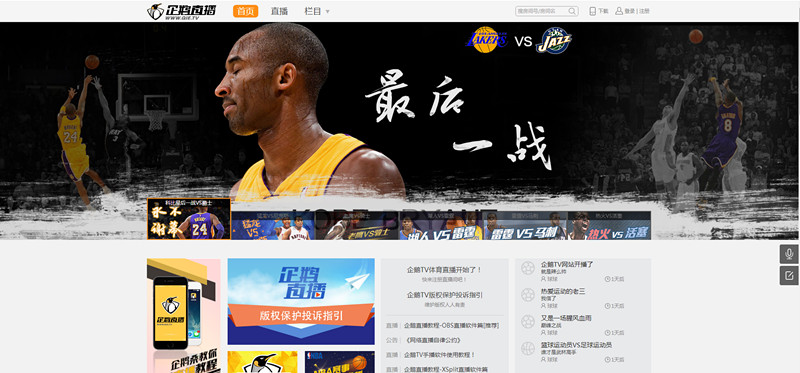Open 《网络直播自律公约》 announcement link

434,340
